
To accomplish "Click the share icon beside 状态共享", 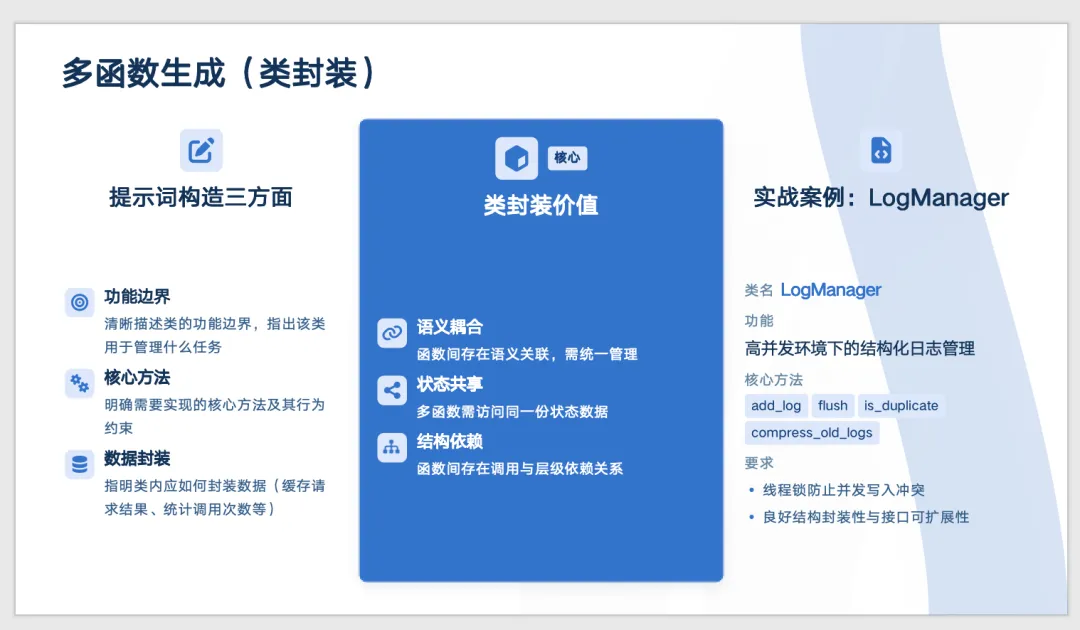I will click(392, 390).
